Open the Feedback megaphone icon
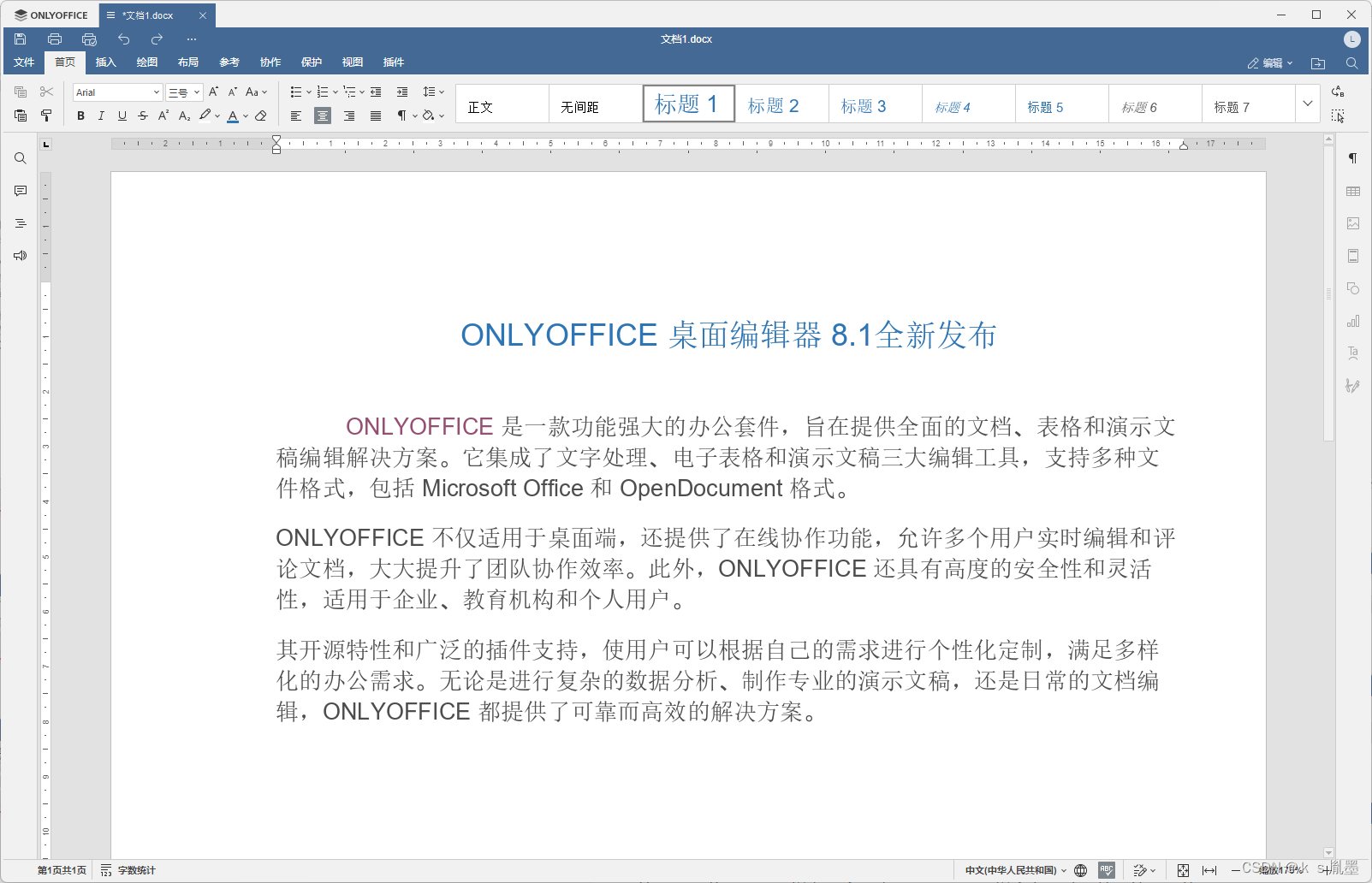The width and height of the screenshot is (1372, 883). [21, 256]
